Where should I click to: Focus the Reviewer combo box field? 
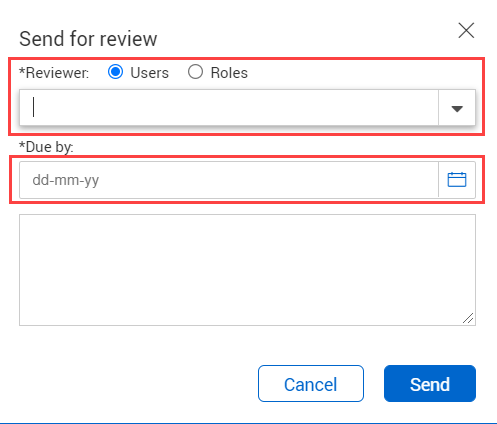pos(229,108)
